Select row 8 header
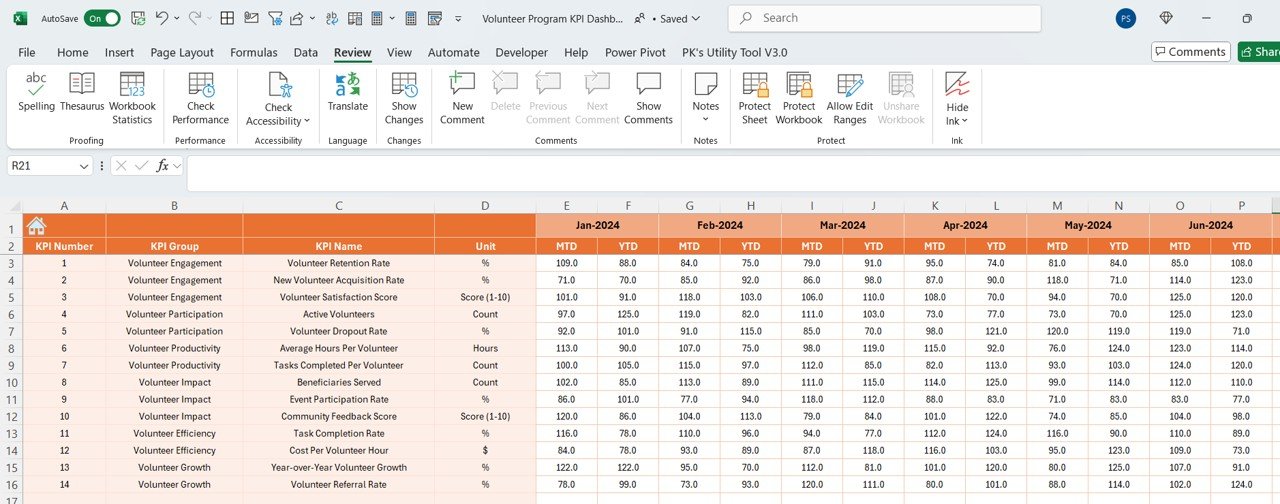 (x=11, y=348)
